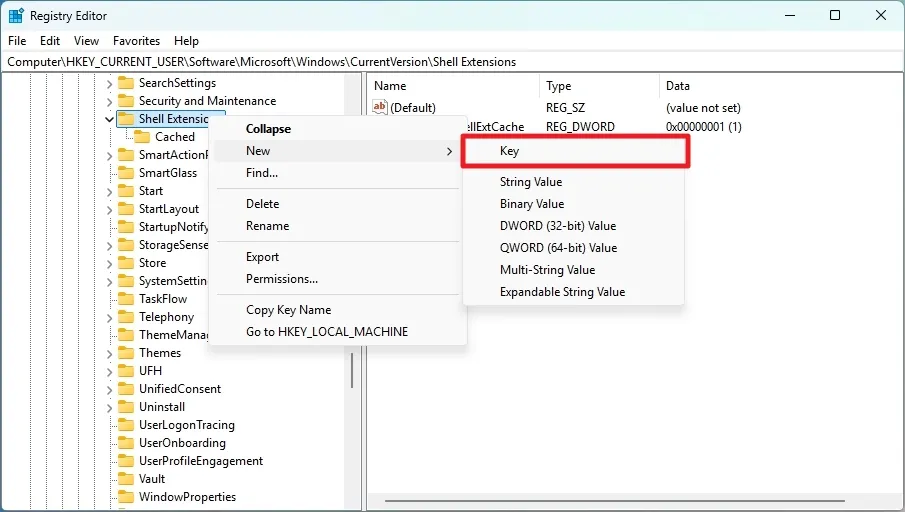Click the values pane horizontal scrollbar

(615, 501)
